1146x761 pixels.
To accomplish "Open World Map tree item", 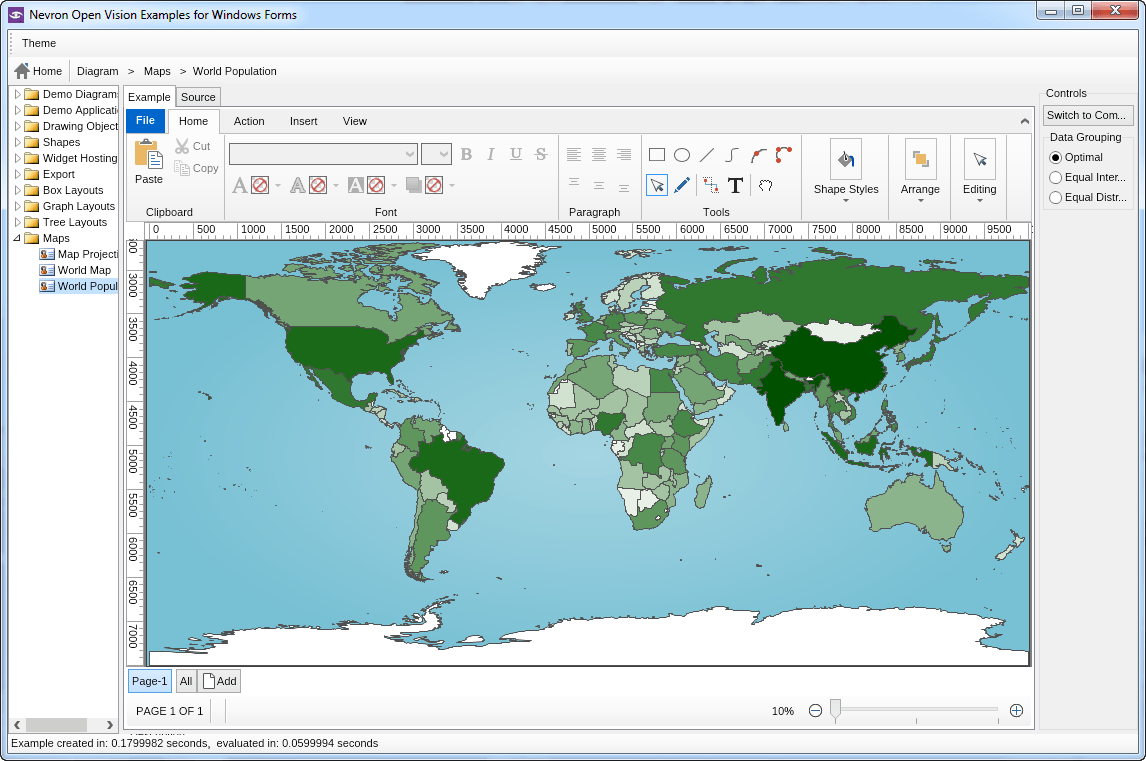I will coord(84,270).
